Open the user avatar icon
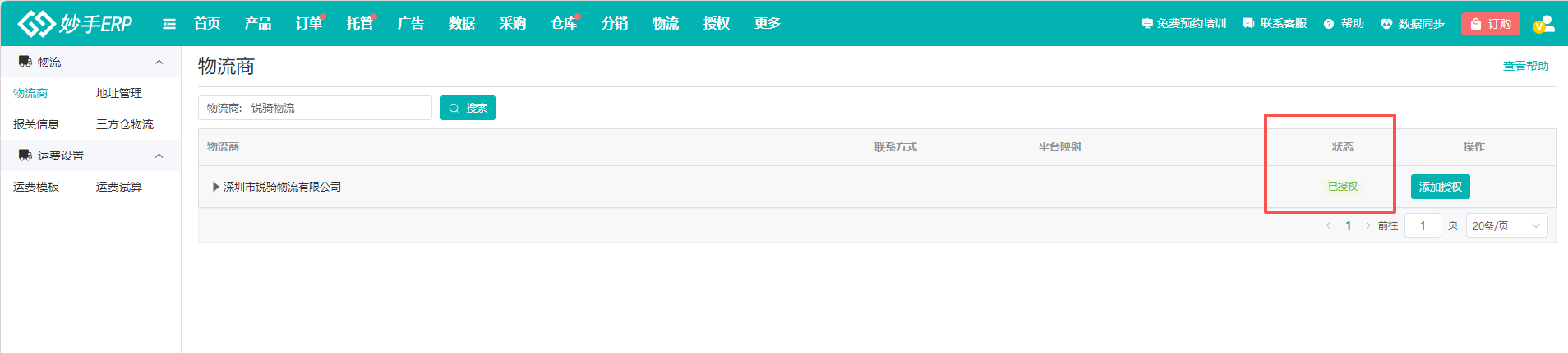The image size is (1568, 353). pos(1543,24)
